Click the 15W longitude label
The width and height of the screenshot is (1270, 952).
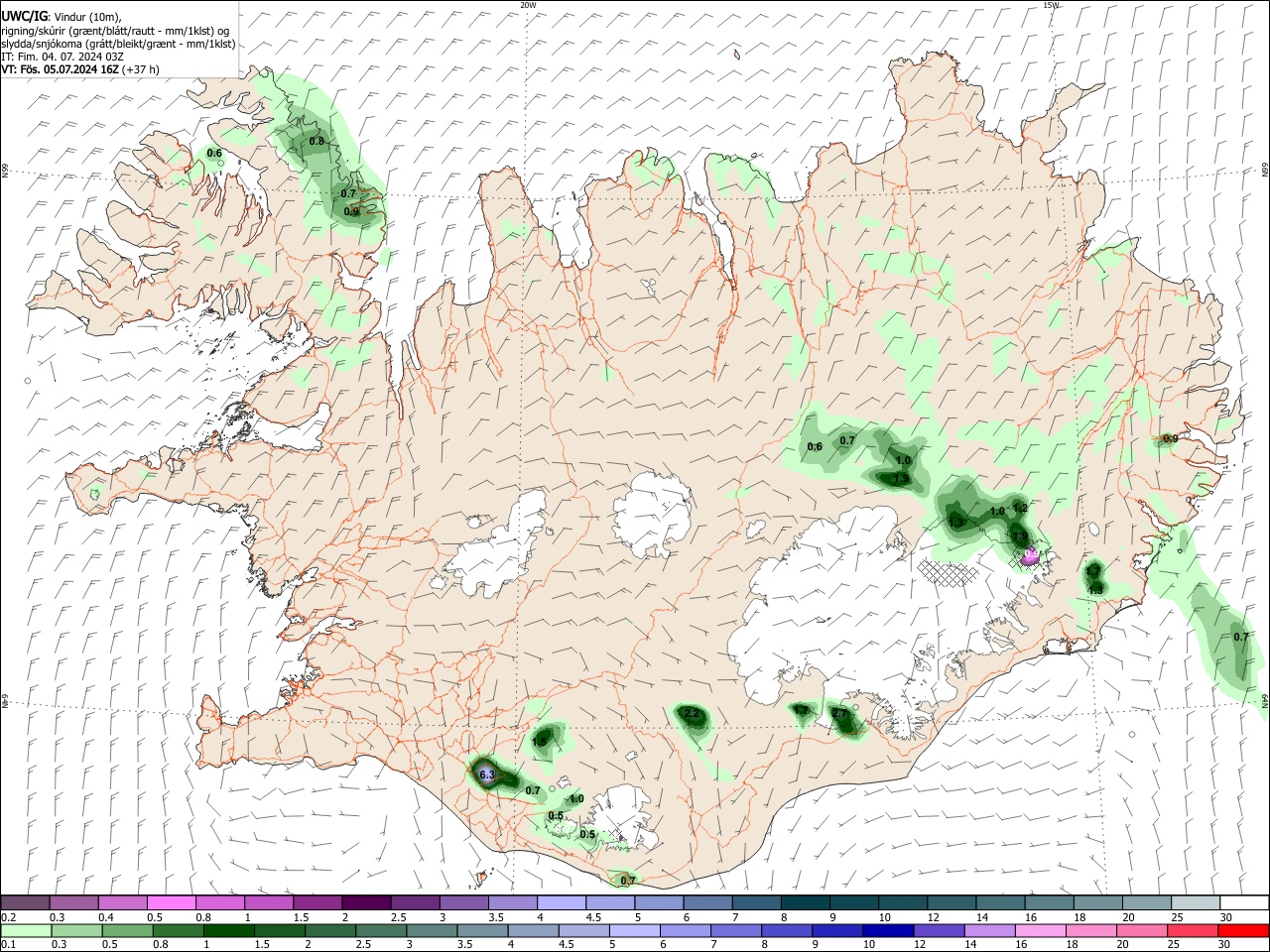[x=1051, y=5]
